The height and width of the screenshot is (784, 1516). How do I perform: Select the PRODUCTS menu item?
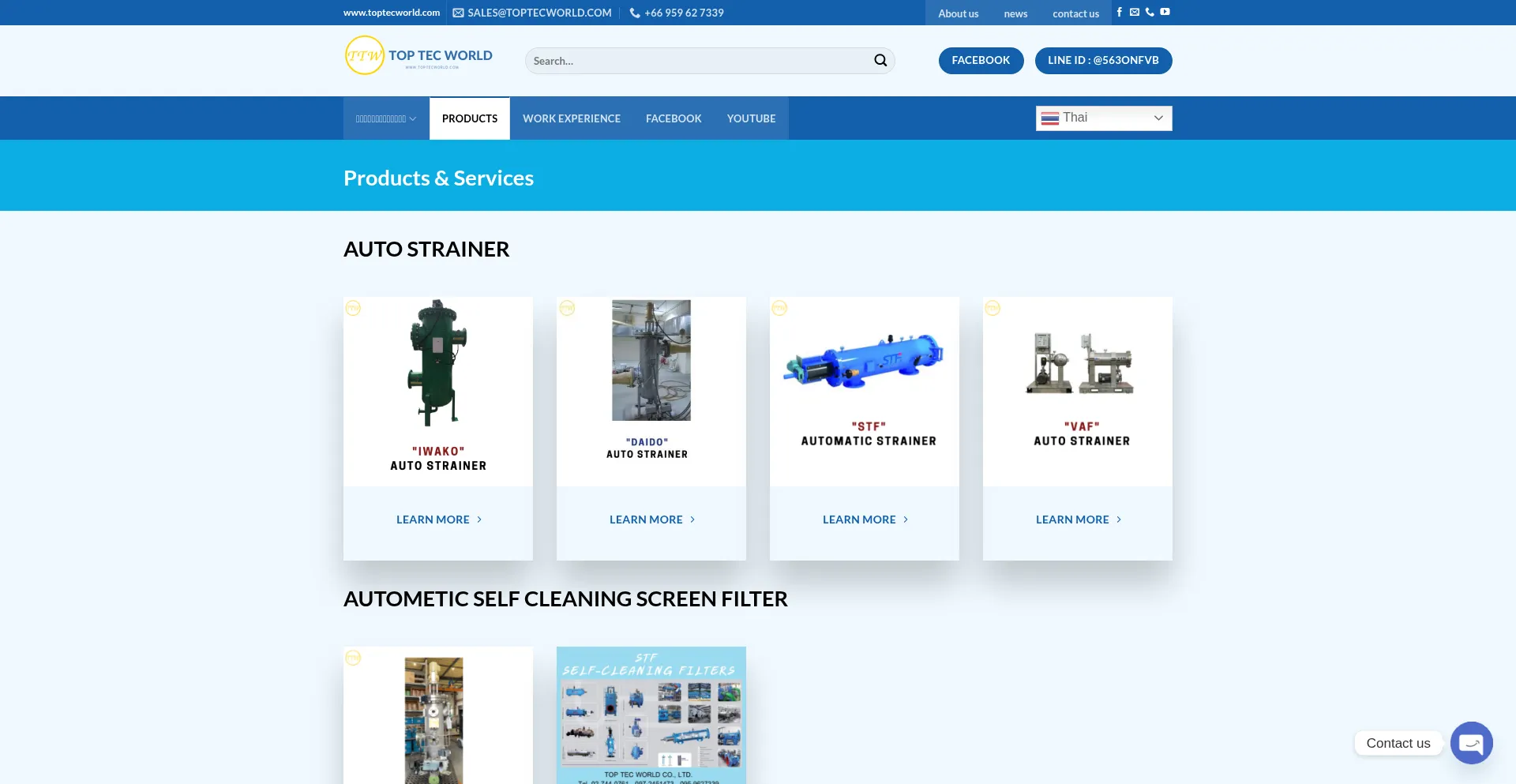pos(469,118)
